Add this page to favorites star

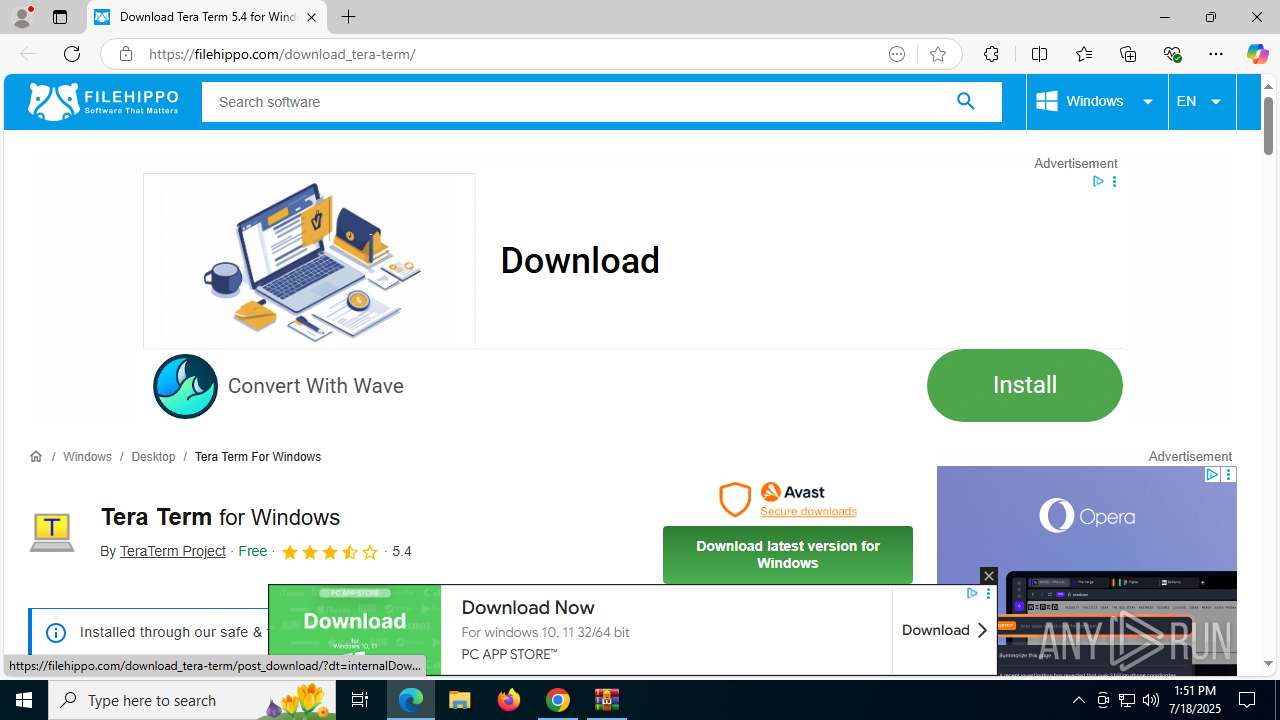coord(938,54)
